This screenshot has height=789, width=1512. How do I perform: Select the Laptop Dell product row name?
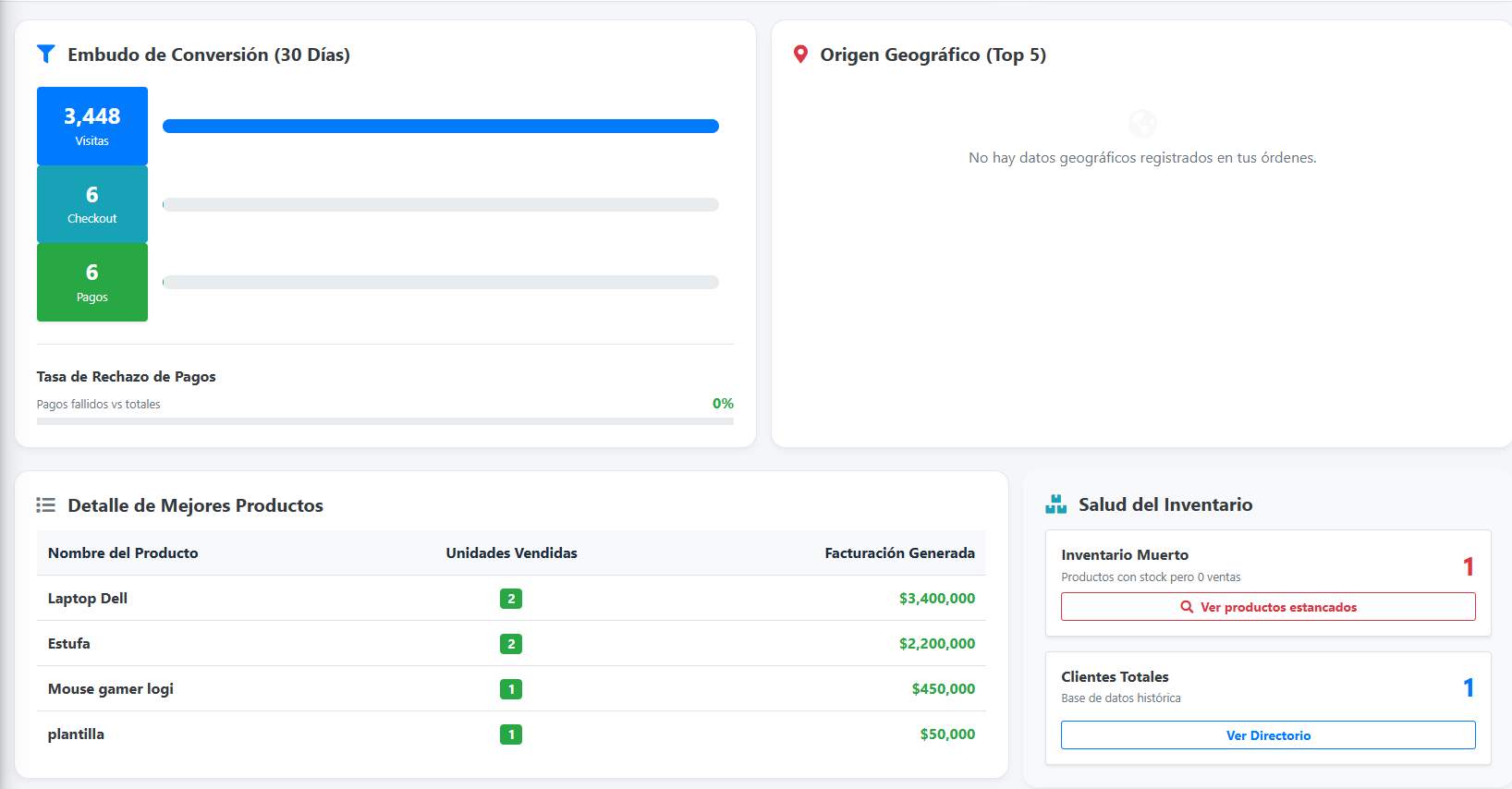coord(88,598)
